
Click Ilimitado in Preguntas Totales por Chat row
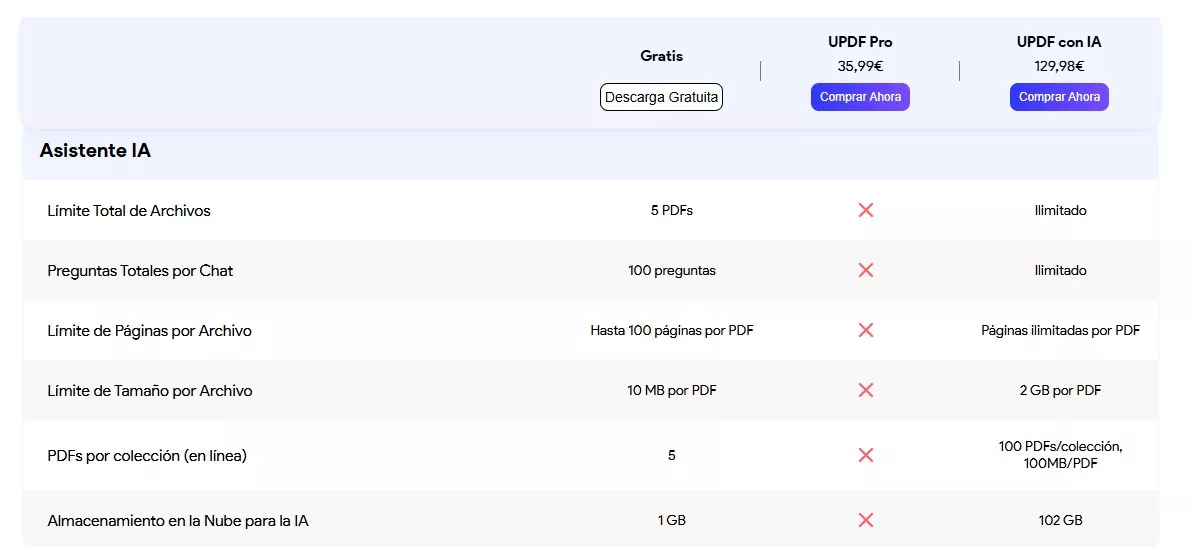(x=1060, y=270)
